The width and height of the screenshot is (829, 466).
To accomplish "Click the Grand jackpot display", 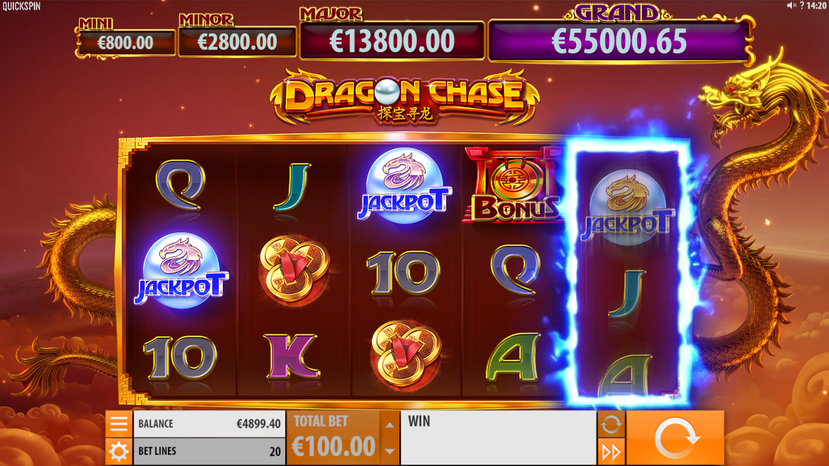I will [x=619, y=42].
